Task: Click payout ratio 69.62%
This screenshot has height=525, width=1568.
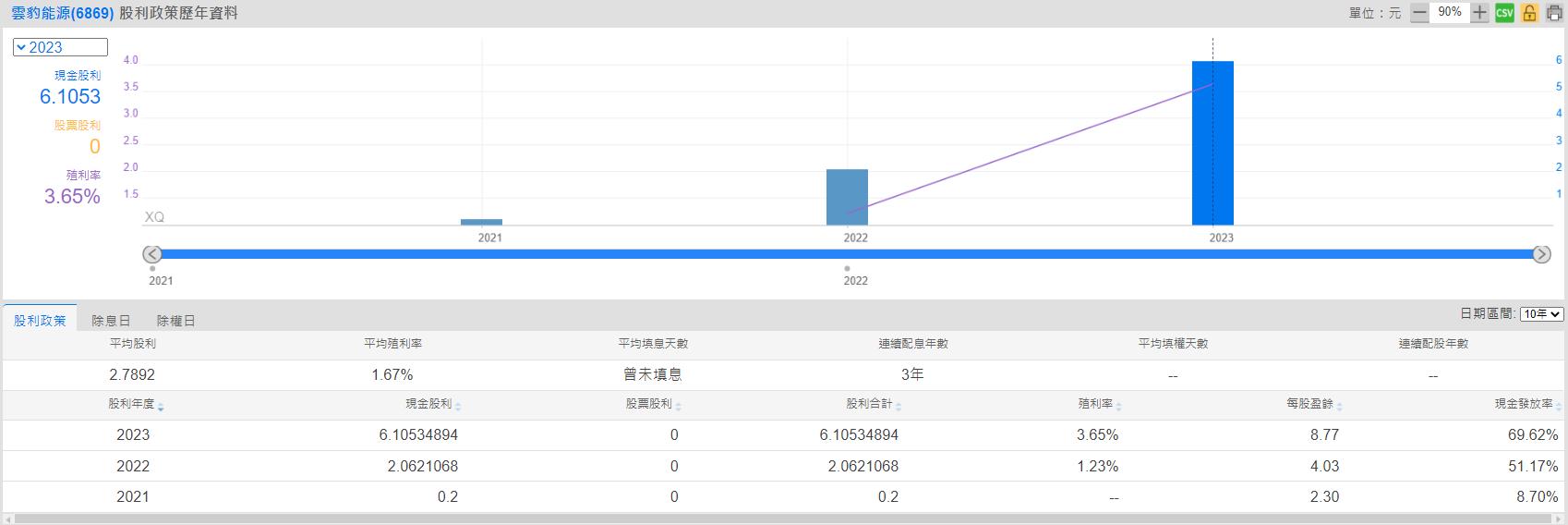Action: [x=1533, y=434]
